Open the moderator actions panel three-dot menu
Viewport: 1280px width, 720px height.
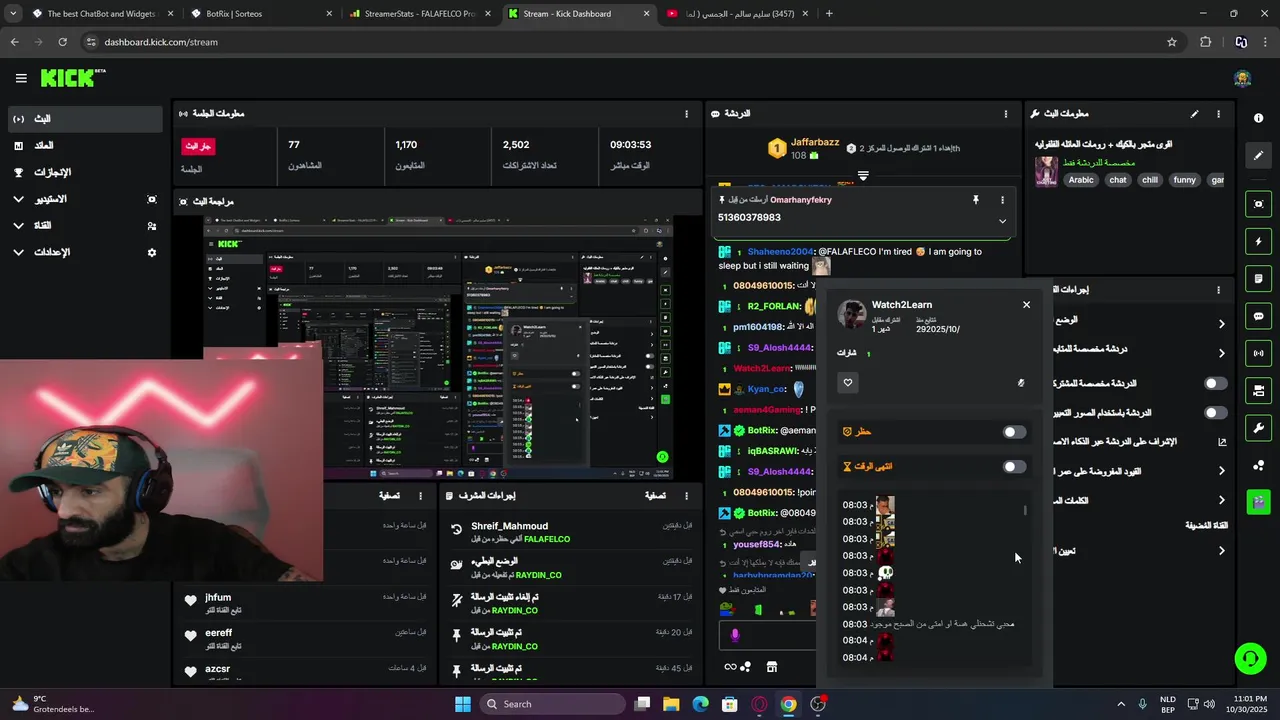[x=686, y=495]
